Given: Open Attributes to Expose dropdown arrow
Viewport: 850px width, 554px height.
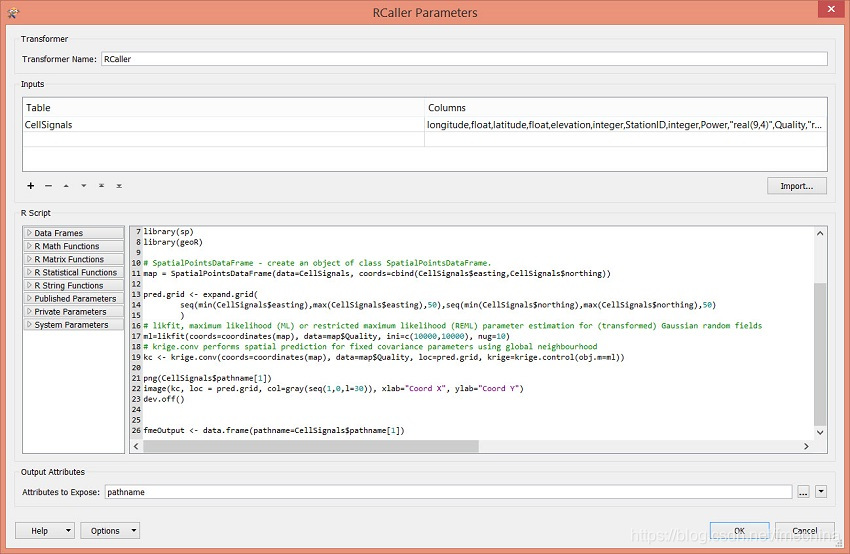Looking at the screenshot, I should coord(821,492).
